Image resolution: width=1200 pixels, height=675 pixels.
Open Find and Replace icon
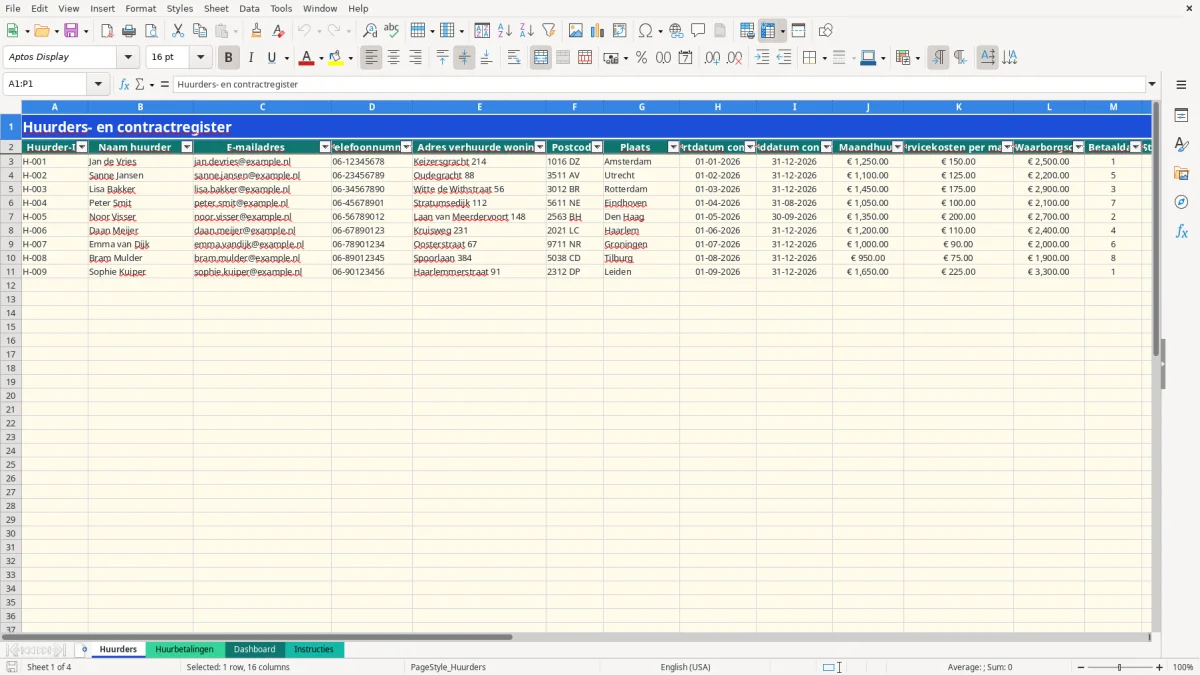point(370,31)
